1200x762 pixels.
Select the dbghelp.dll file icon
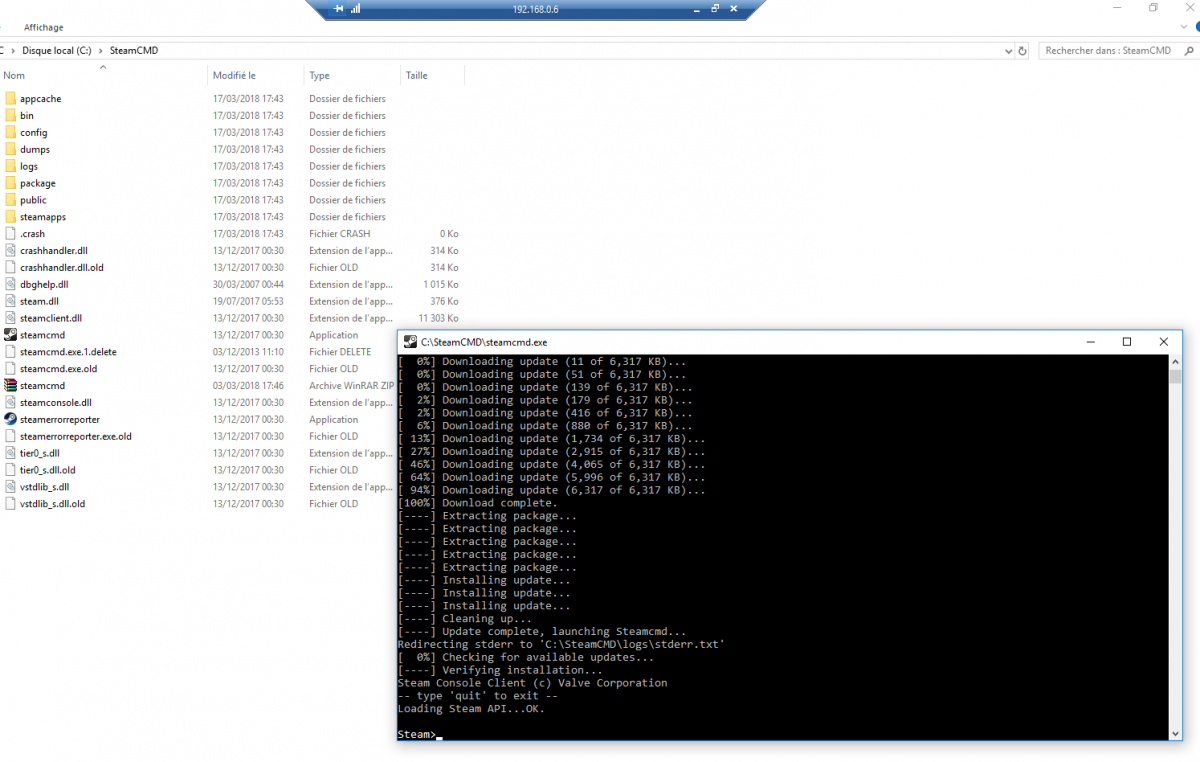point(10,285)
